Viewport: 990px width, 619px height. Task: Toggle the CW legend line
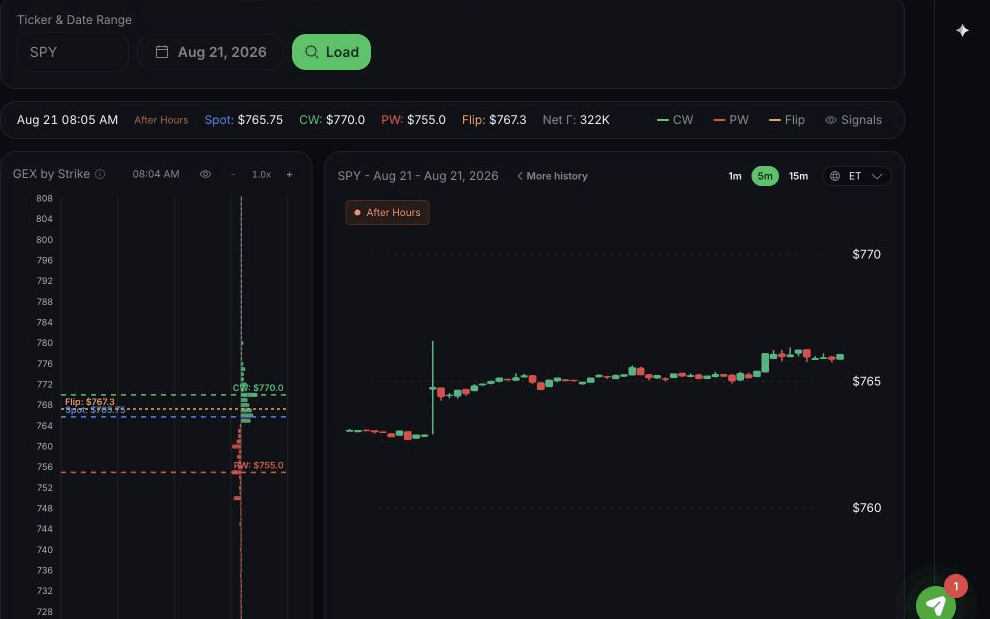point(675,120)
